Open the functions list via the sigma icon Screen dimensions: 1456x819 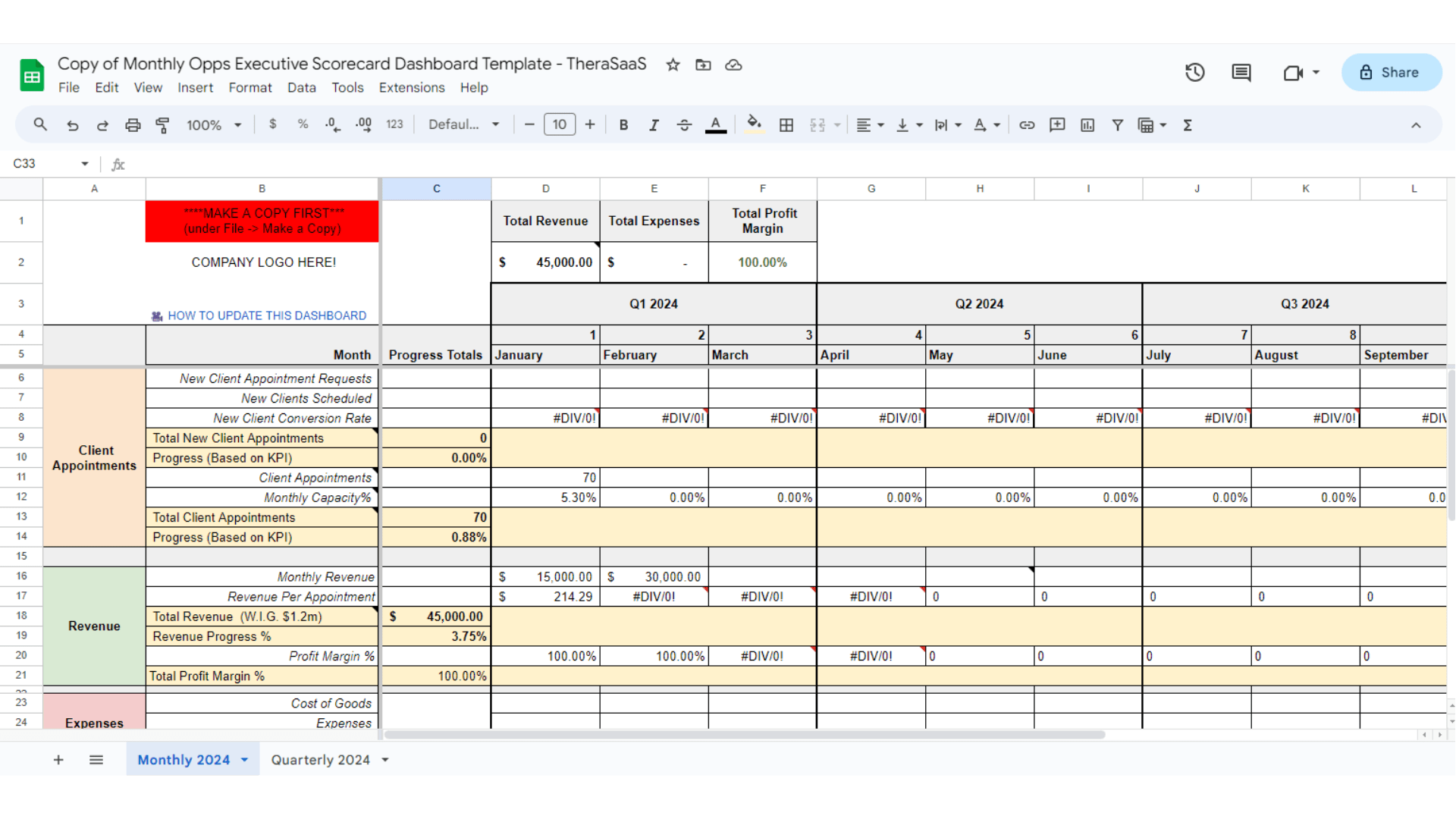point(1188,124)
